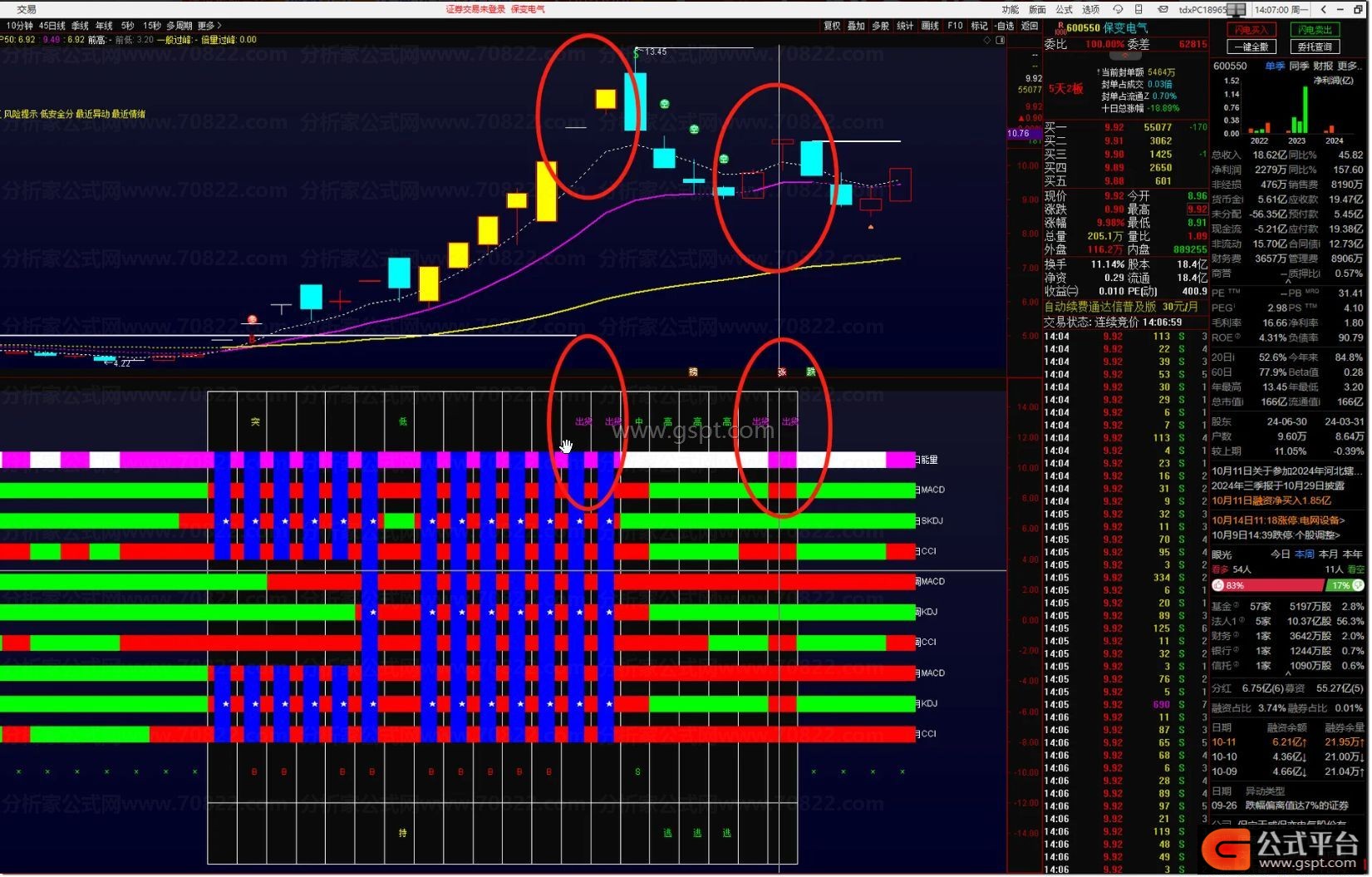The height and width of the screenshot is (877, 1372).
Task: Expand 更多 in financial chart tabs
Action: (x=1350, y=66)
